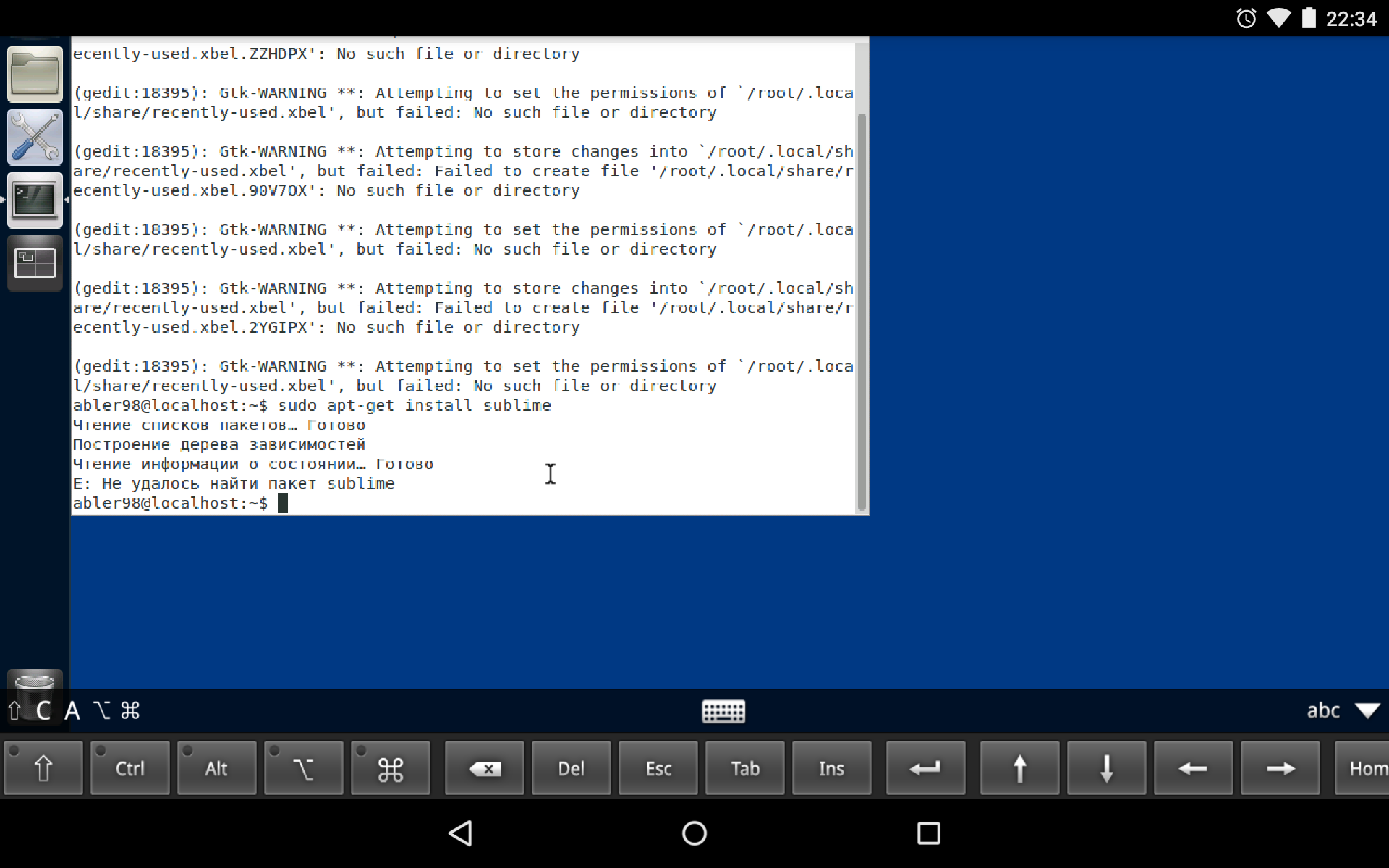1389x868 pixels.
Task: Tap the Android back navigation button
Action: click(x=461, y=833)
